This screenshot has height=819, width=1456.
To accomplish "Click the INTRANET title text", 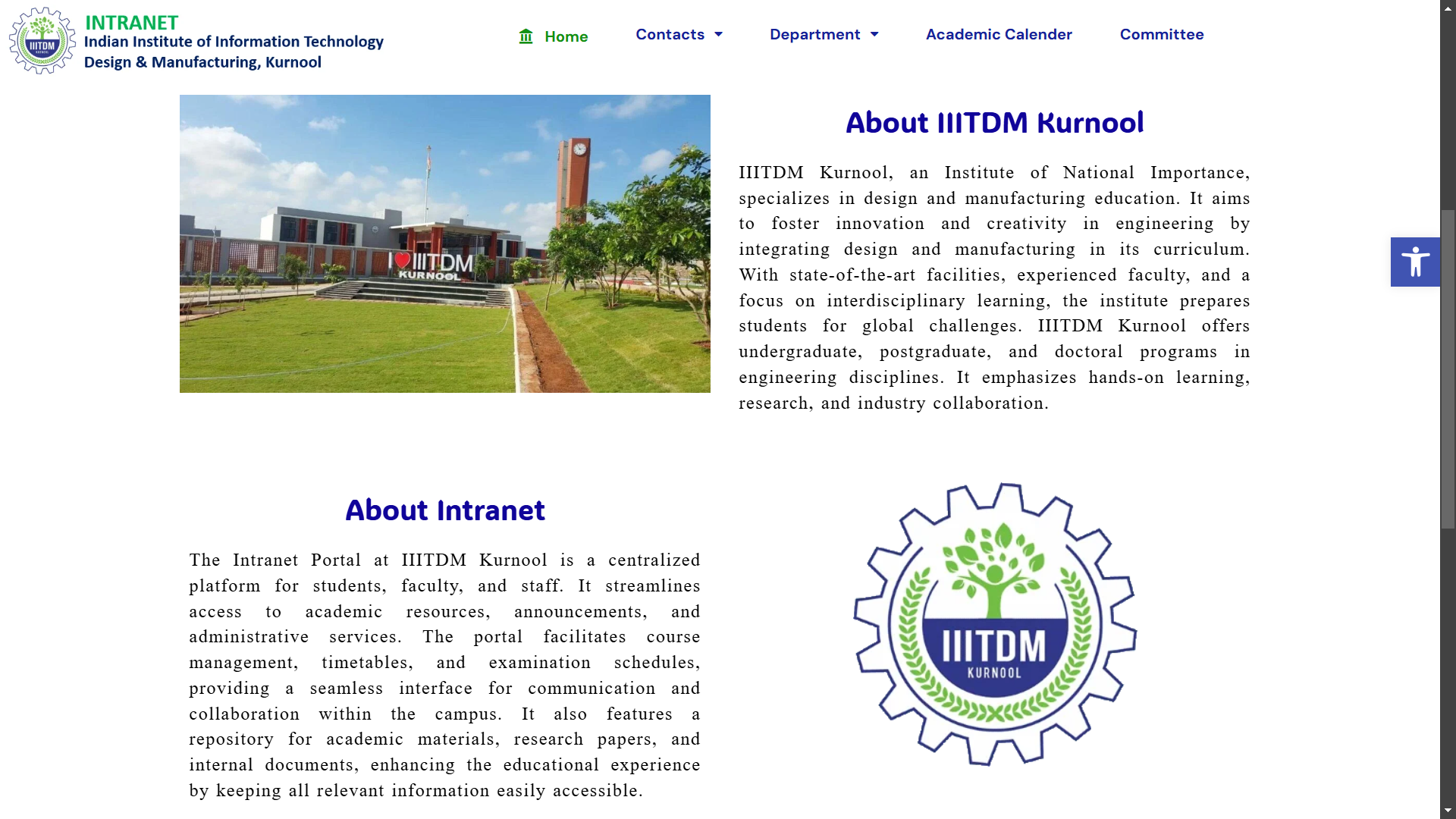I will pyautogui.click(x=131, y=22).
